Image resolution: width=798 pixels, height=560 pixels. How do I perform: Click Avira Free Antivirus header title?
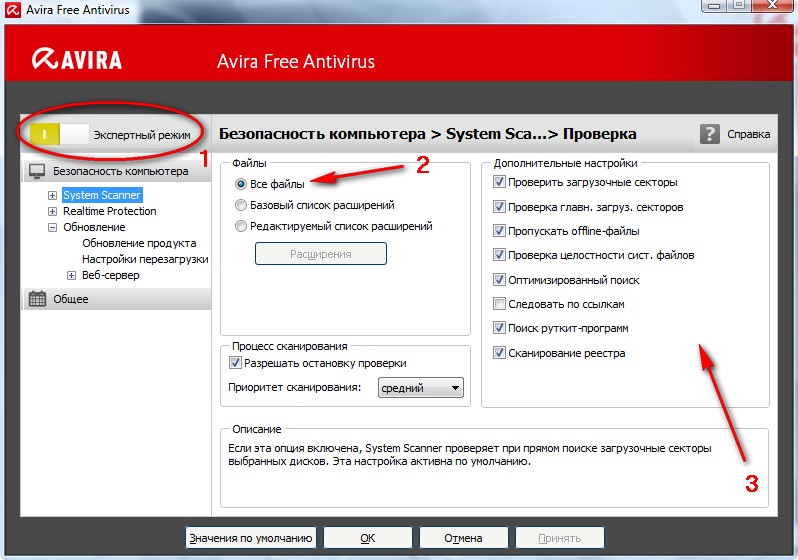point(296,62)
